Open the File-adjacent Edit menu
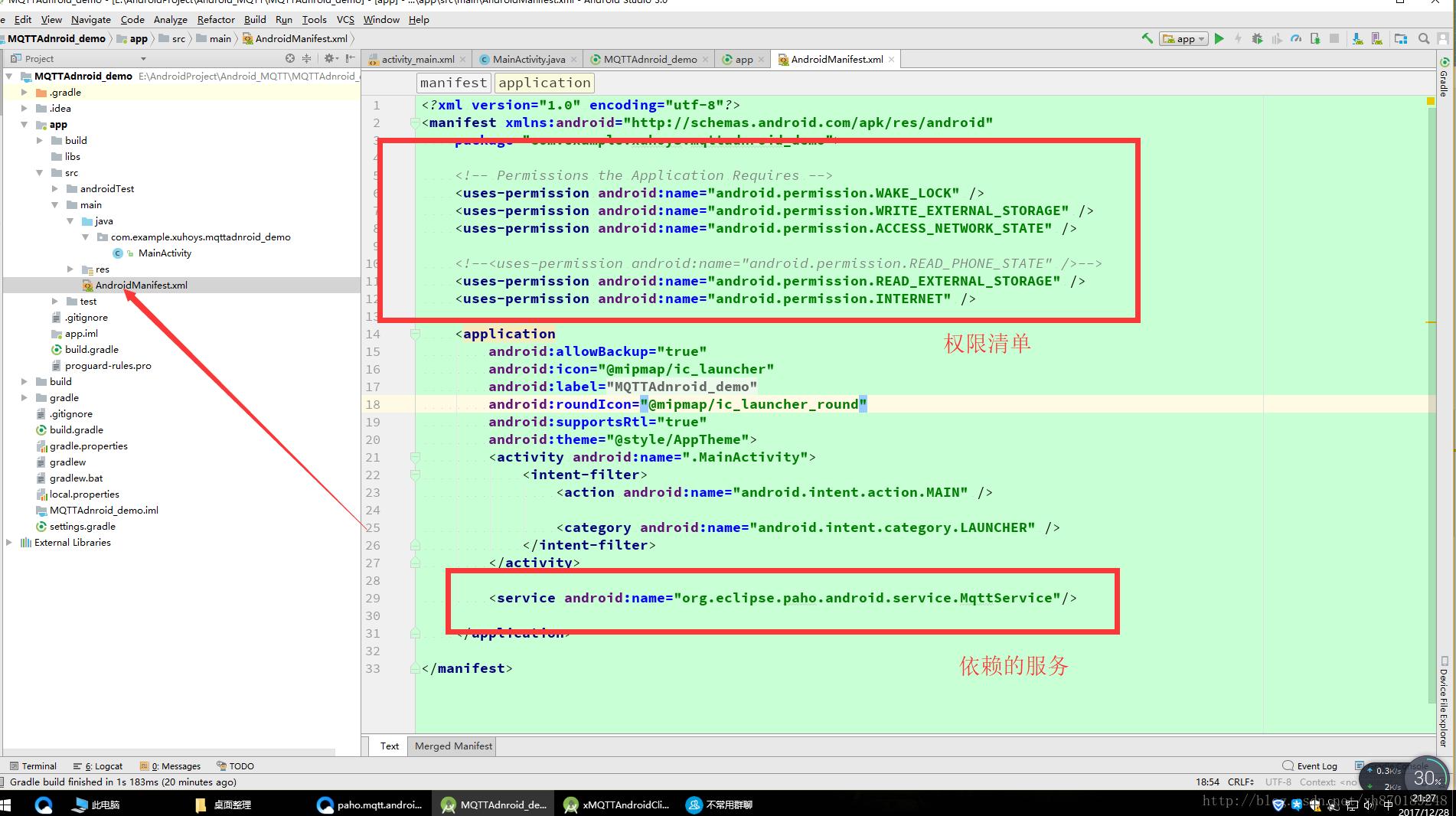1456x816 pixels. tap(23, 19)
